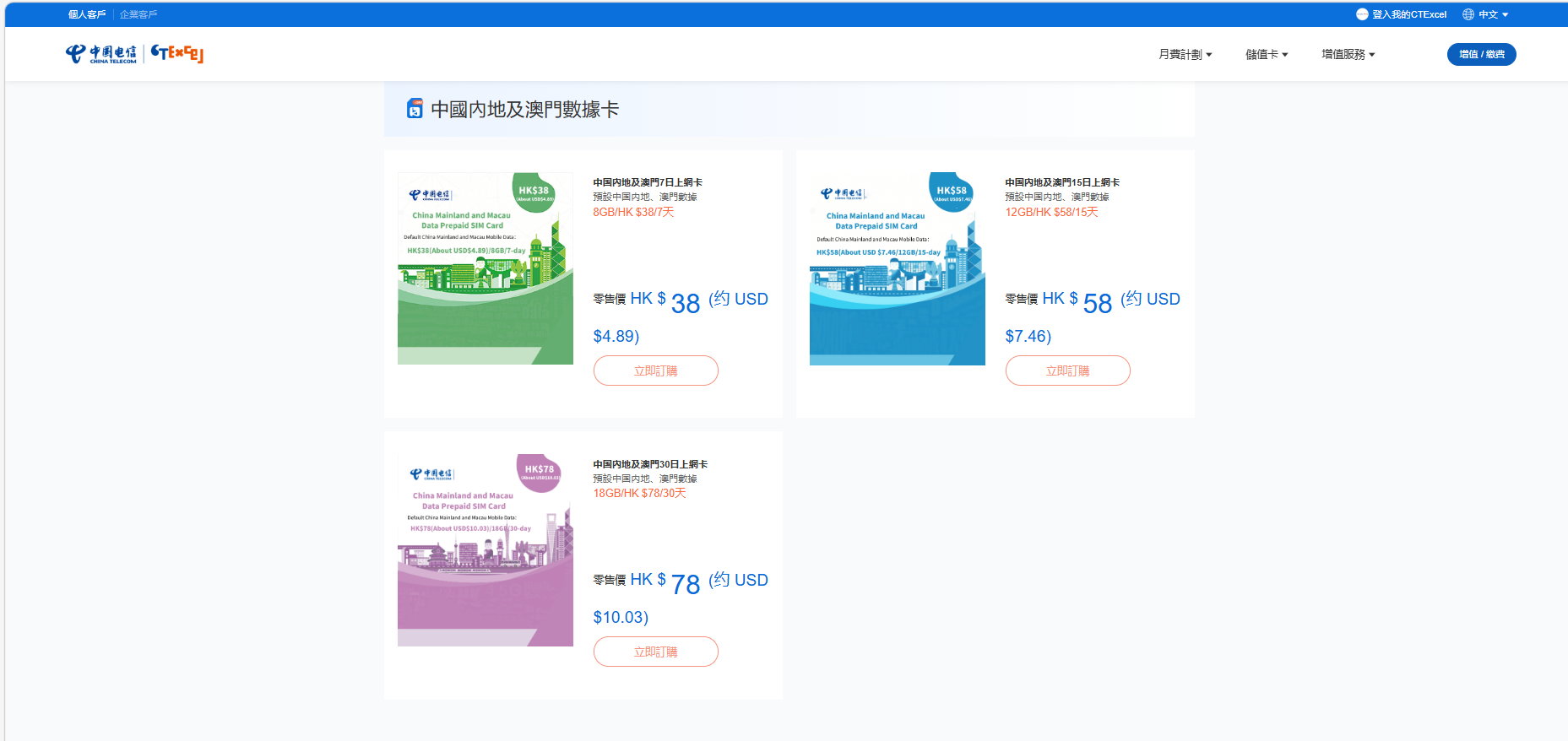The width and height of the screenshot is (1568, 741).
Task: Order the HK$58 15-day SIM card
Action: tap(1067, 370)
